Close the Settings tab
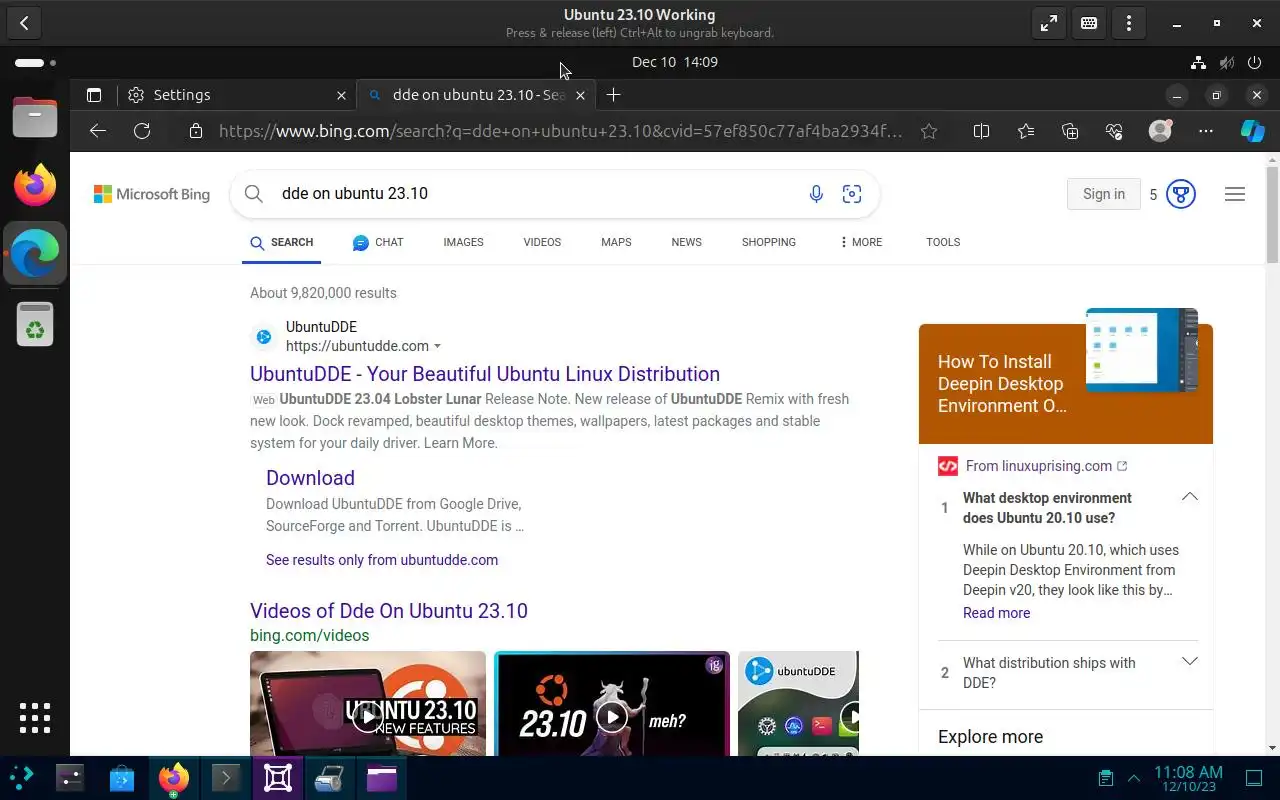The width and height of the screenshot is (1280, 800). pos(341,95)
